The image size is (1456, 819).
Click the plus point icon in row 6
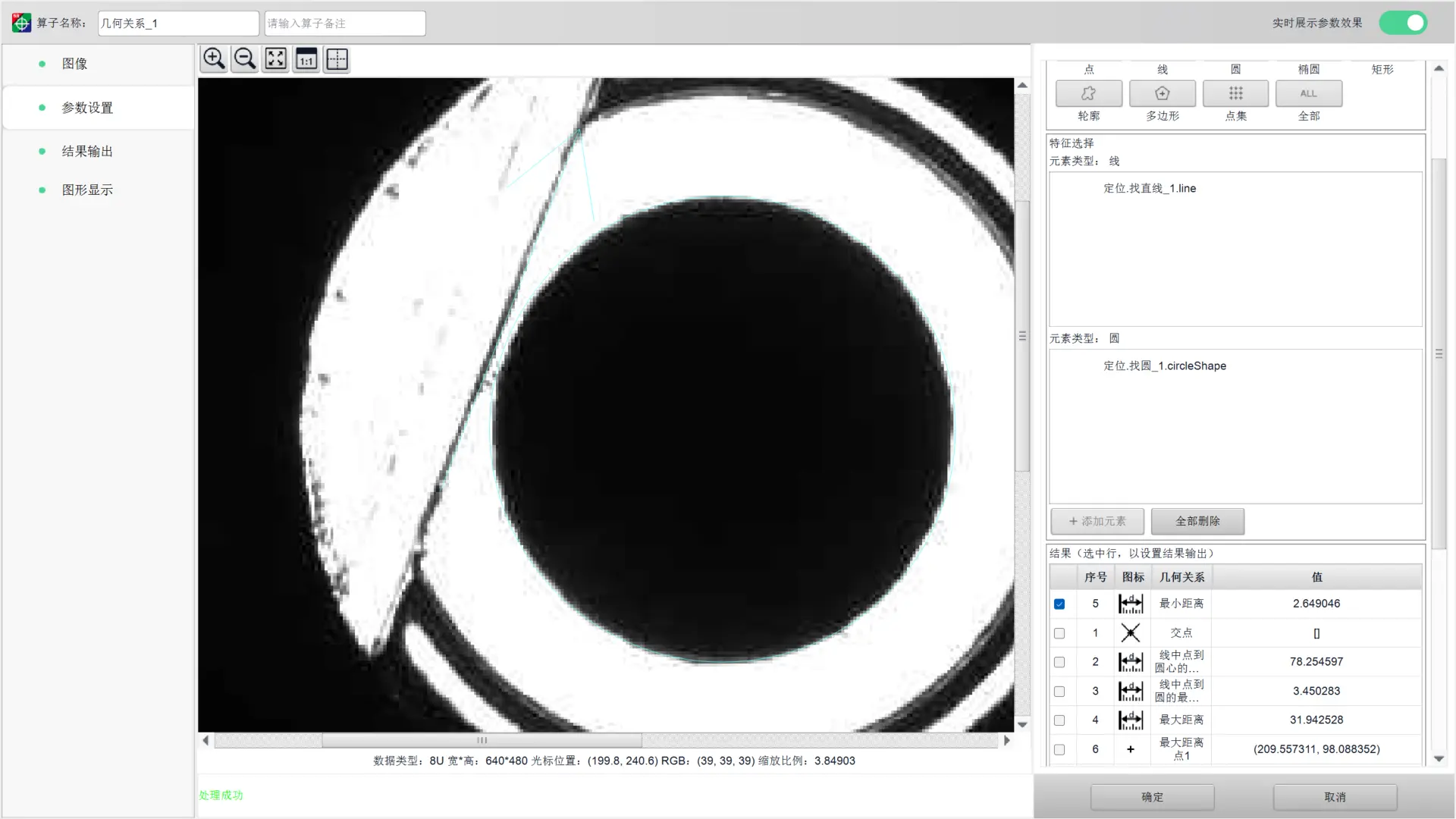[x=1131, y=749]
